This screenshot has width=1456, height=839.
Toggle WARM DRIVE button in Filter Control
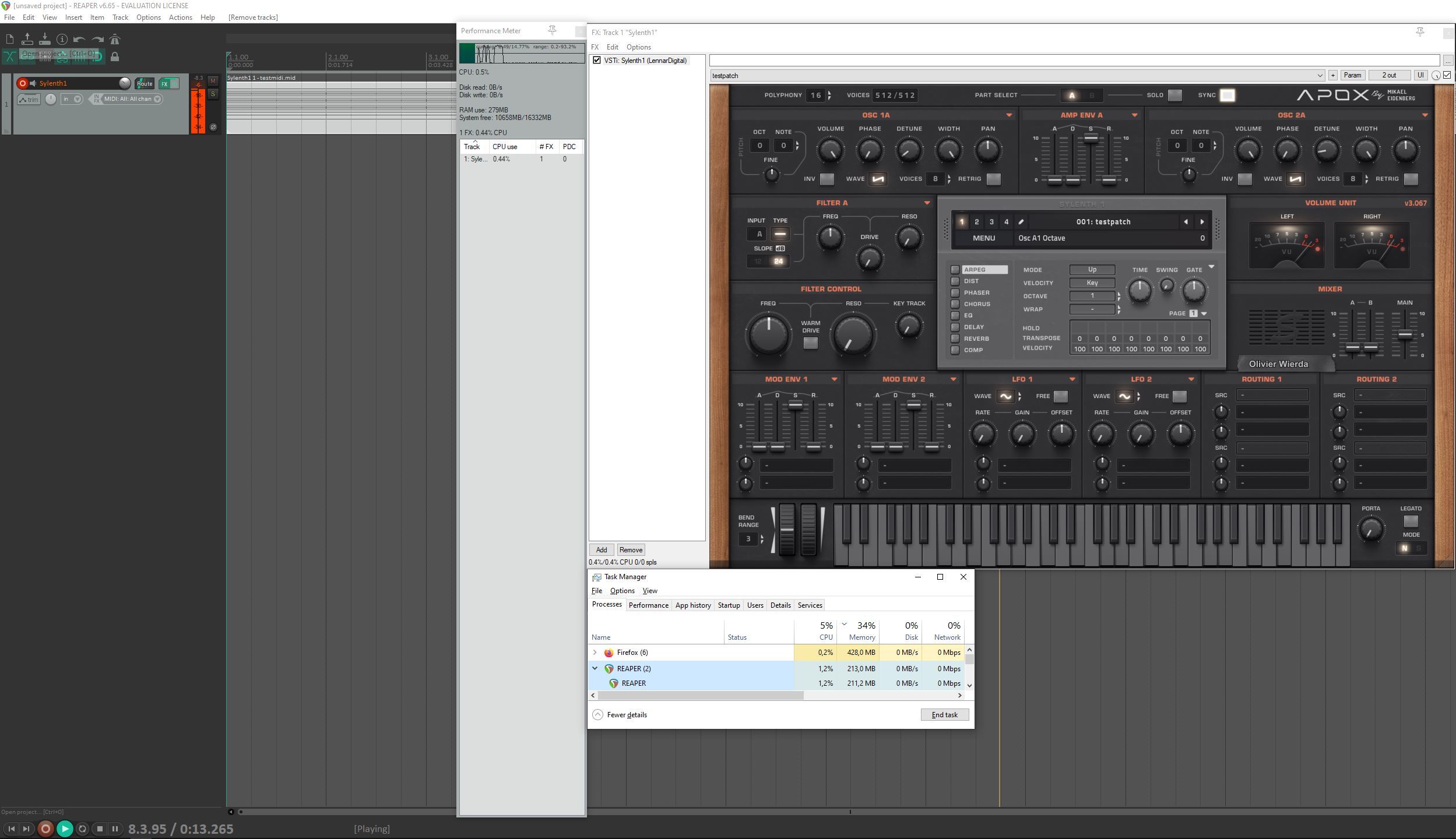[x=810, y=343]
